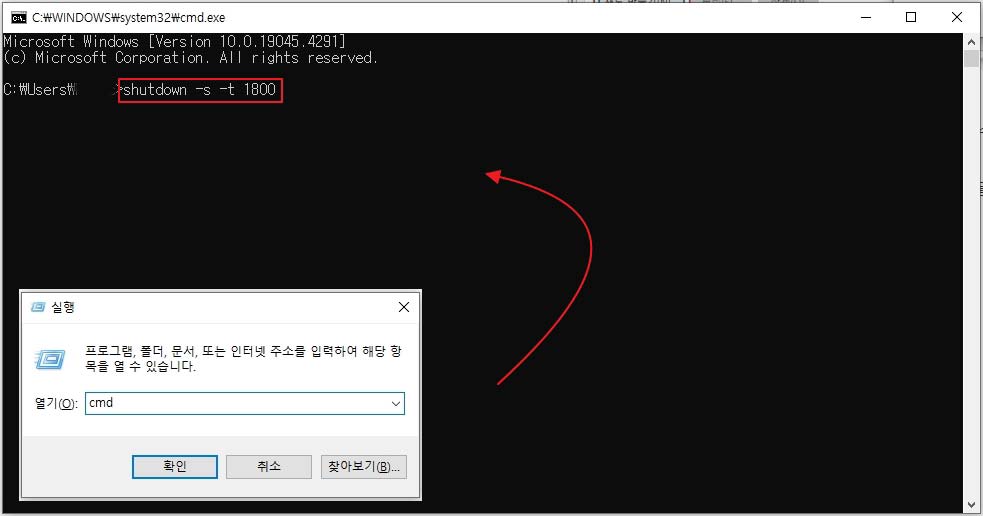Click the shutdown -s -t 1800 command text
Image resolution: width=983 pixels, height=516 pixels.
tap(199, 90)
